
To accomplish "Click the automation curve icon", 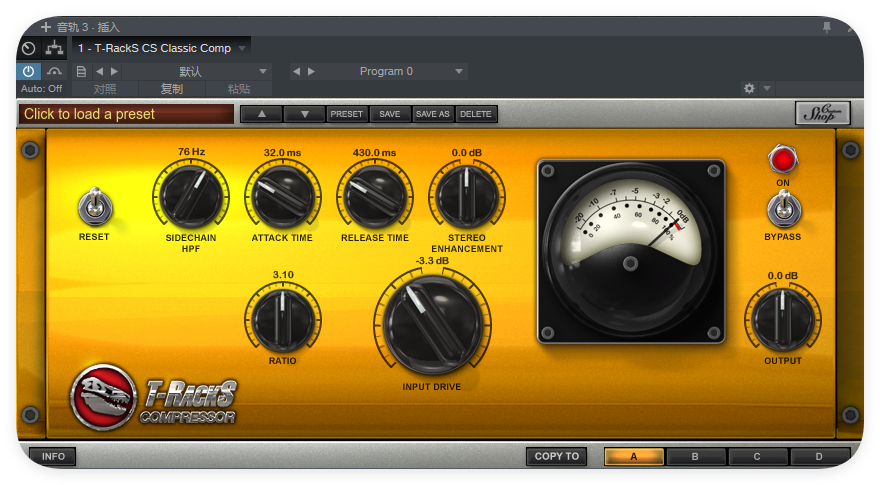I will pos(54,71).
